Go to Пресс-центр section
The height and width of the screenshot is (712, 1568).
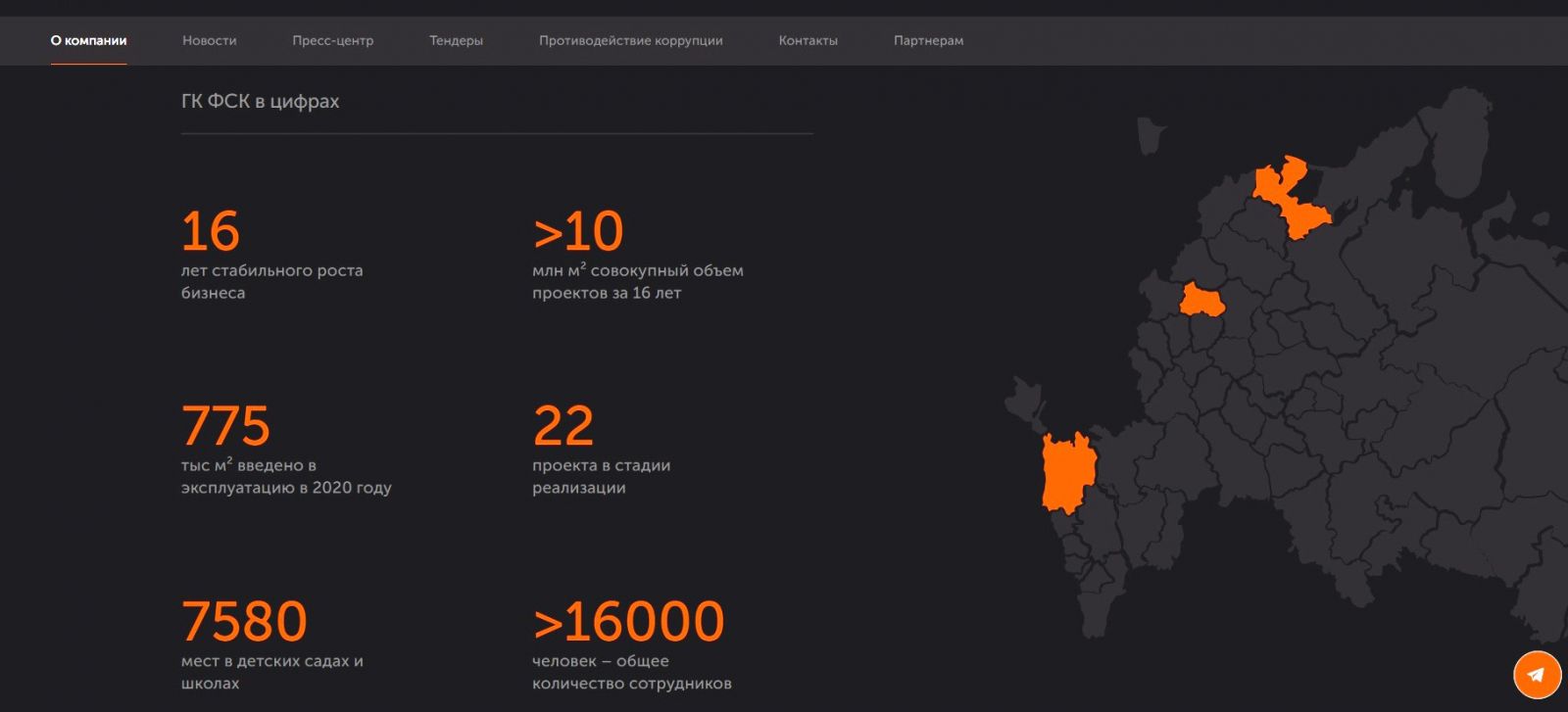click(x=333, y=40)
